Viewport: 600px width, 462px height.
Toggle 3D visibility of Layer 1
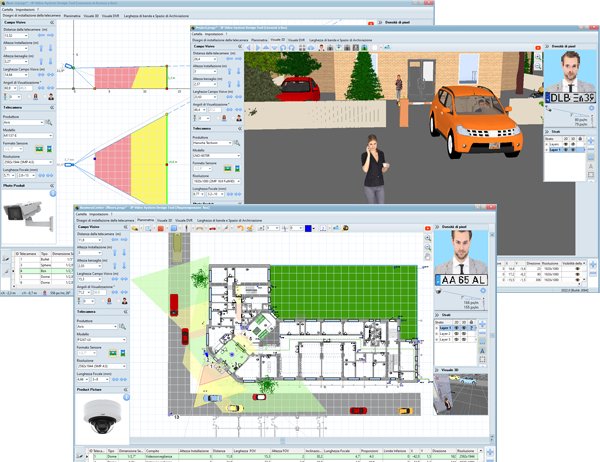[464, 328]
